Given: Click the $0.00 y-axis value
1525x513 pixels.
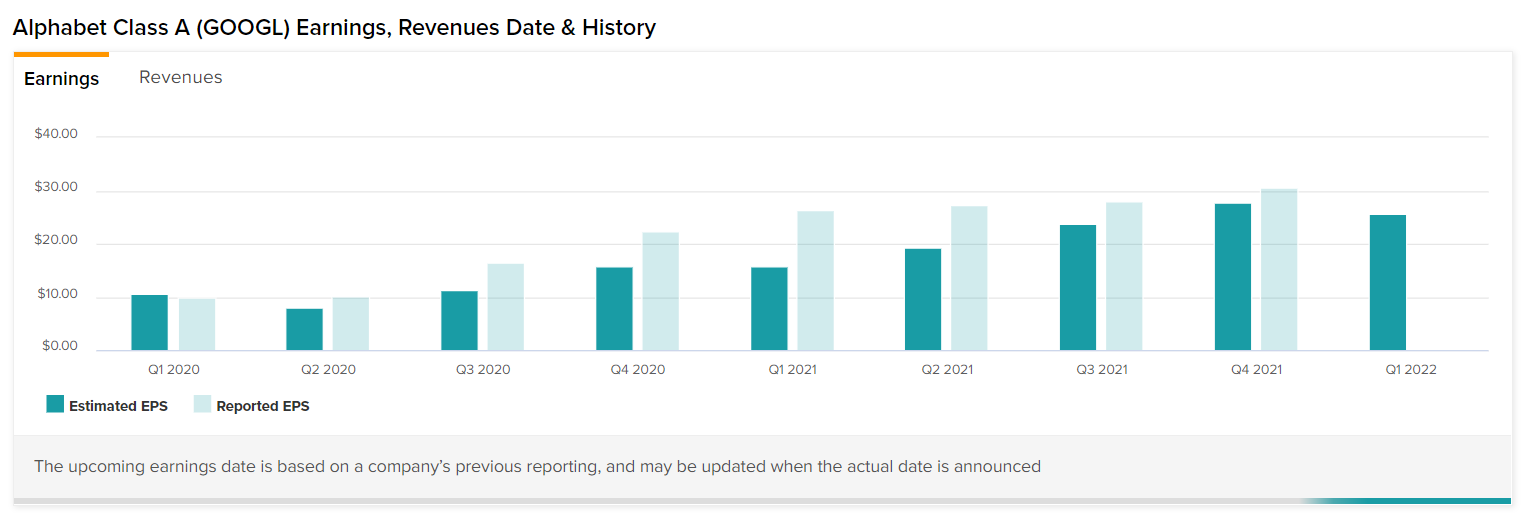Looking at the screenshot, I should (x=60, y=346).
